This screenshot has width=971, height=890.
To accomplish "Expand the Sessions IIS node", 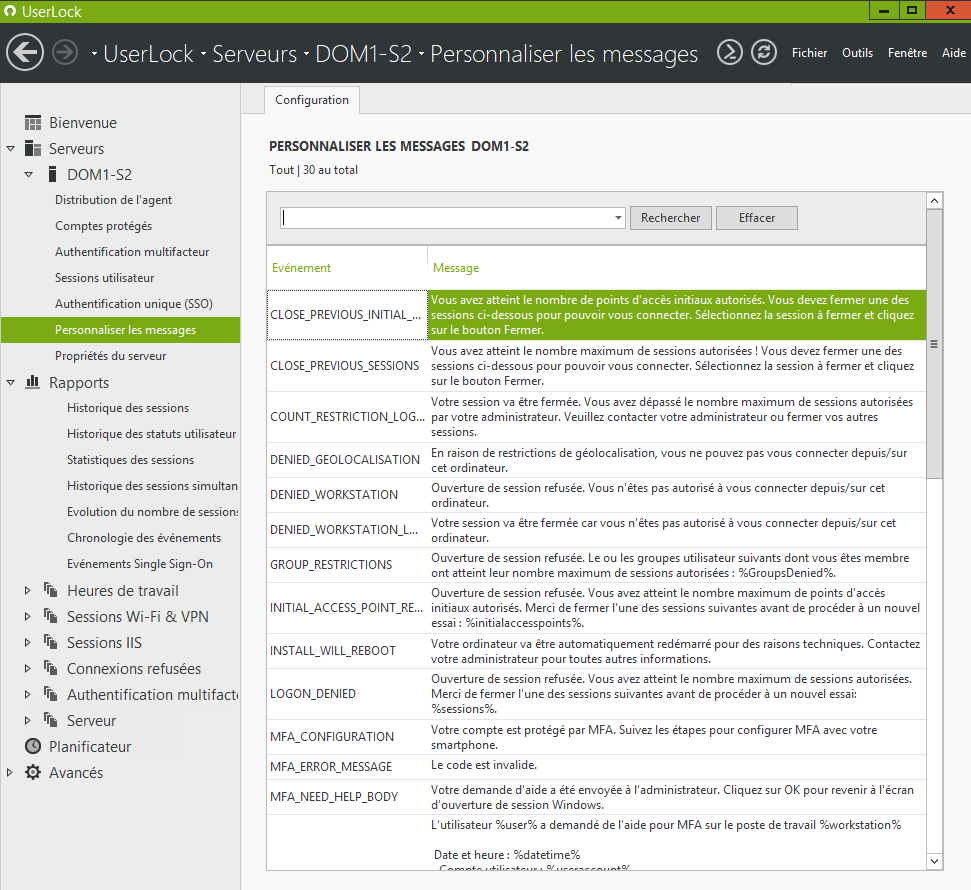I will click(x=27, y=643).
